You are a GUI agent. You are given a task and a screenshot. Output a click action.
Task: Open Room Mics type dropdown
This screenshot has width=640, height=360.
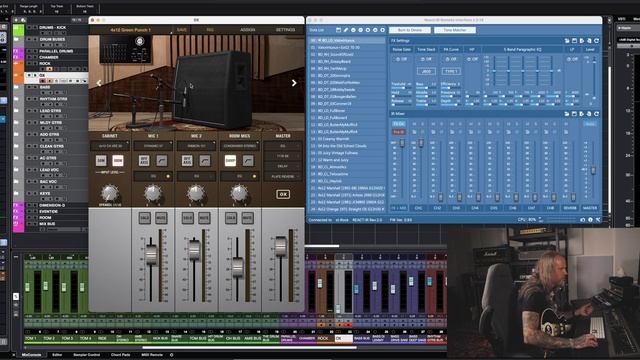click(x=240, y=146)
